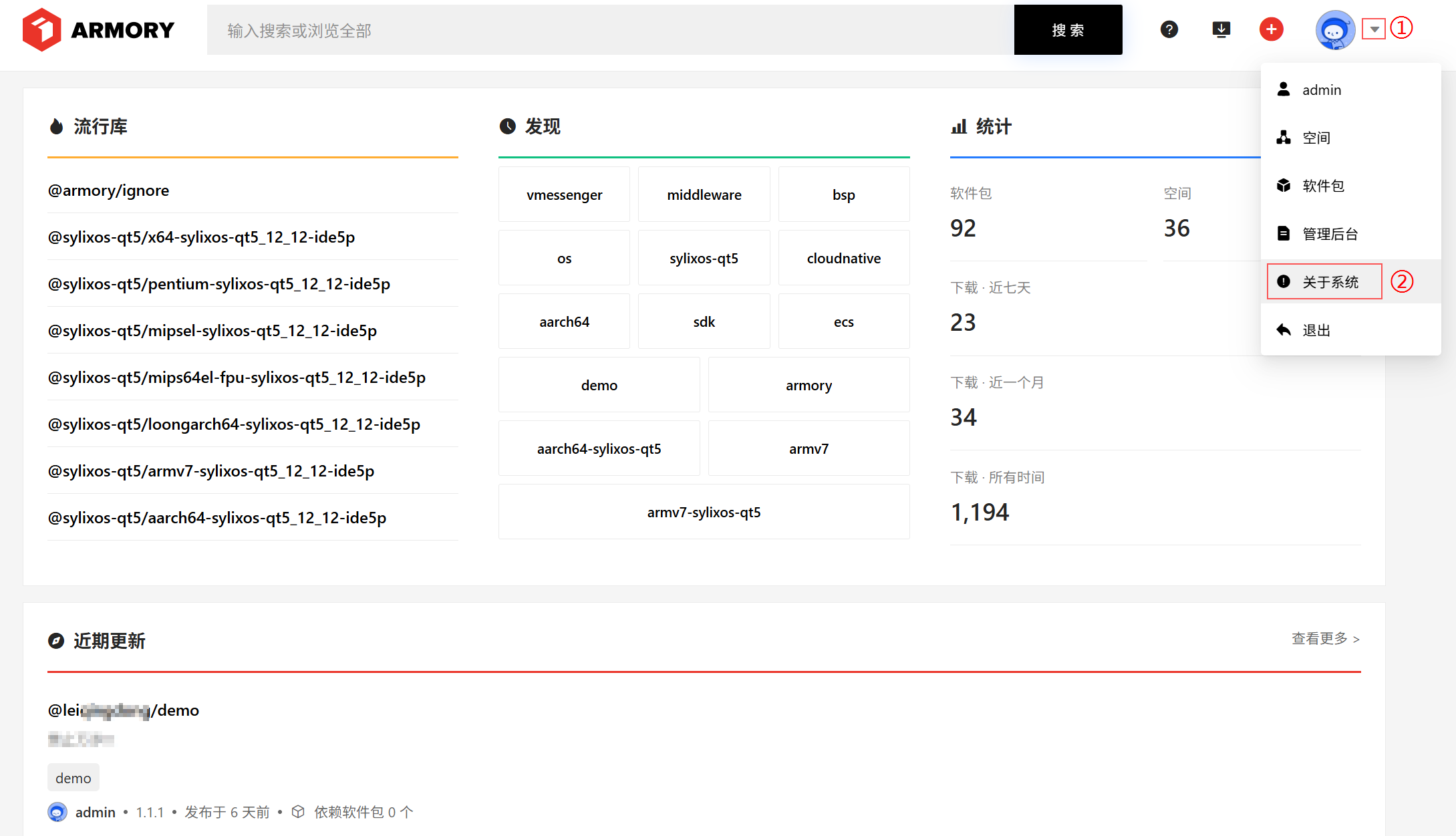Viewport: 1456px width, 836px height.
Task: Open the @armory/ignore package link
Action: (x=108, y=190)
